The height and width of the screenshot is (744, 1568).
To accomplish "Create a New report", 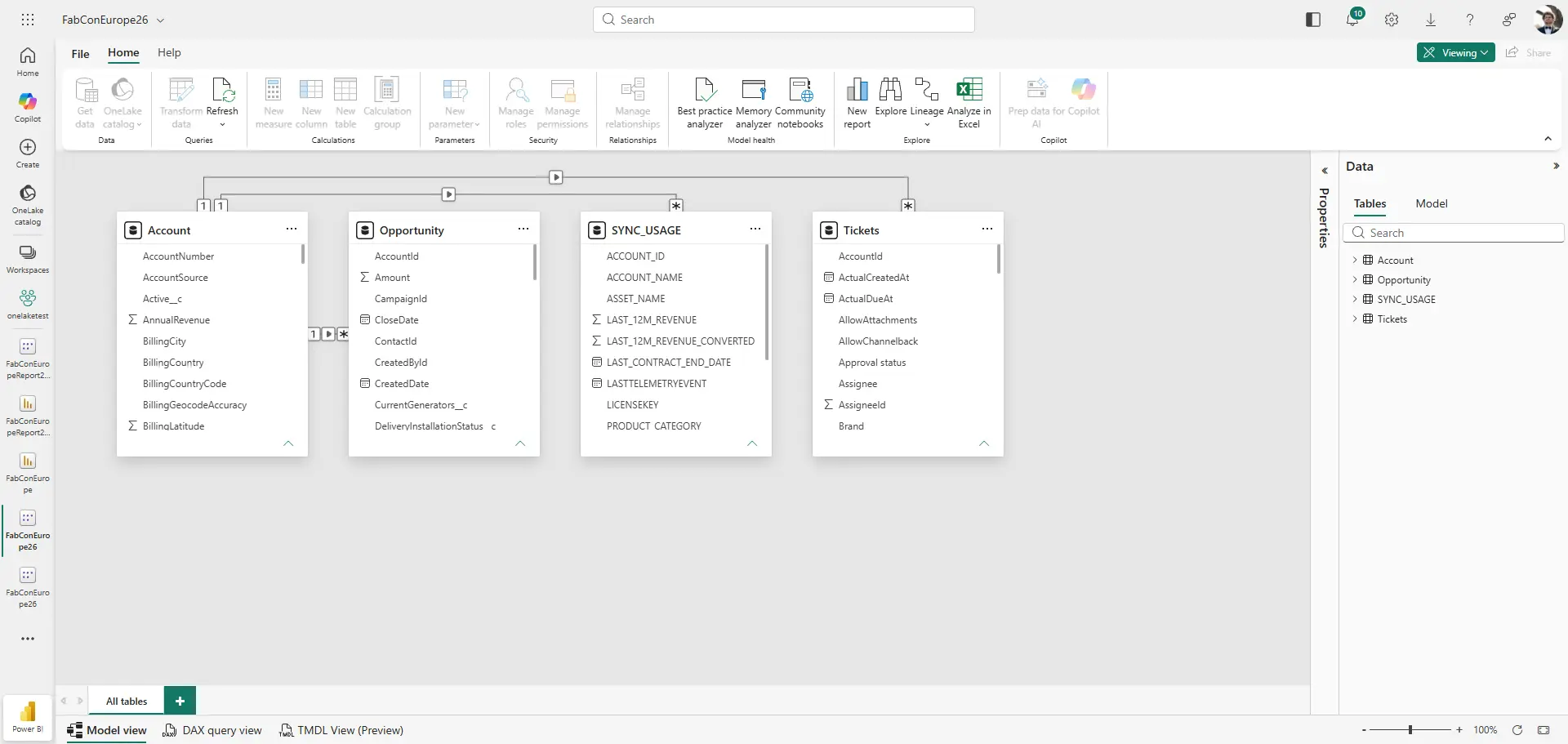I will point(857,103).
